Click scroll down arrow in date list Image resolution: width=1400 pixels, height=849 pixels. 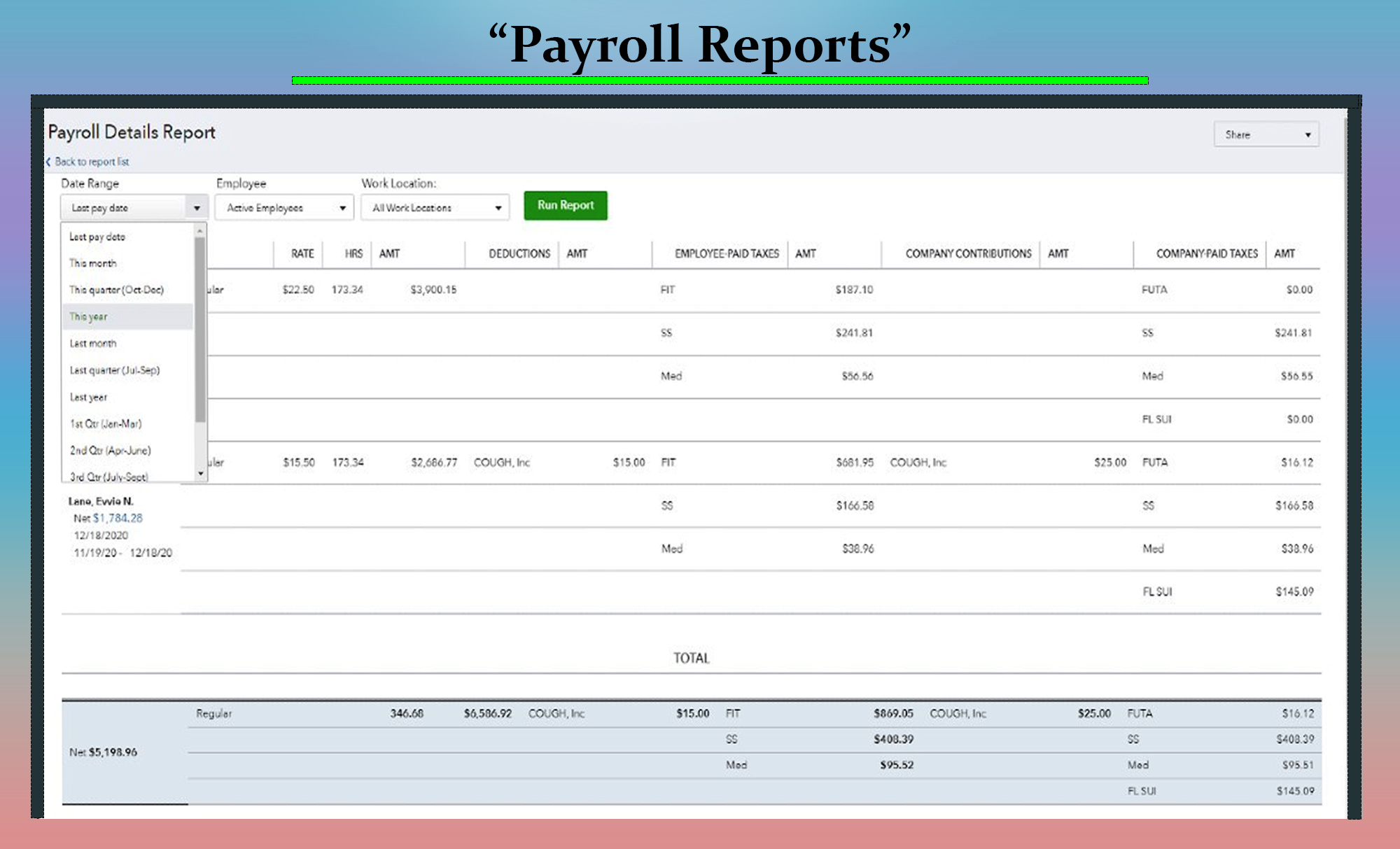click(201, 474)
